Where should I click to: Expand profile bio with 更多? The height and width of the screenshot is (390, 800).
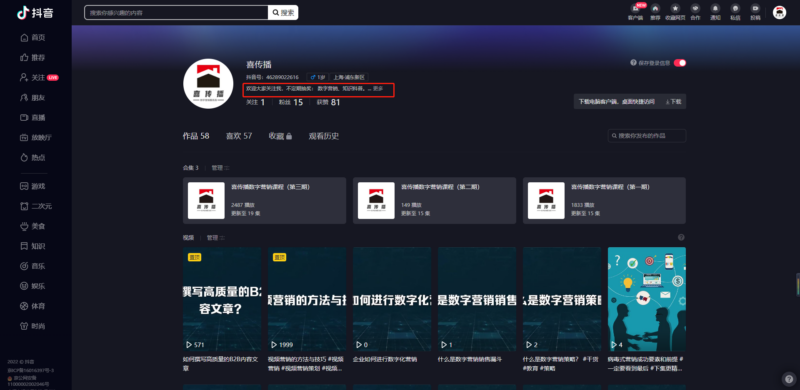click(x=378, y=89)
